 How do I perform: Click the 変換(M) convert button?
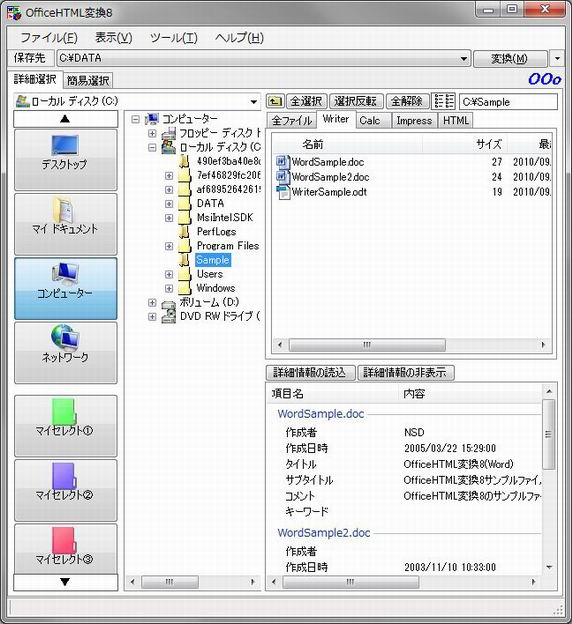click(x=510, y=59)
